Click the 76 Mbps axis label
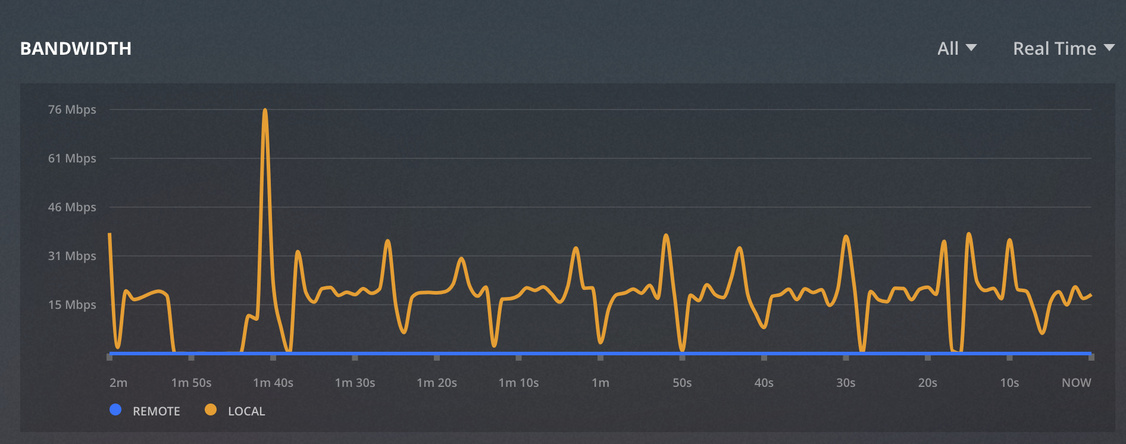 click(x=71, y=110)
